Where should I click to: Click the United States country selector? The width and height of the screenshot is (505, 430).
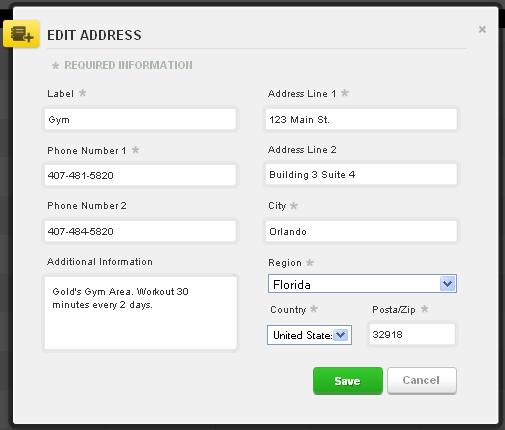point(309,335)
